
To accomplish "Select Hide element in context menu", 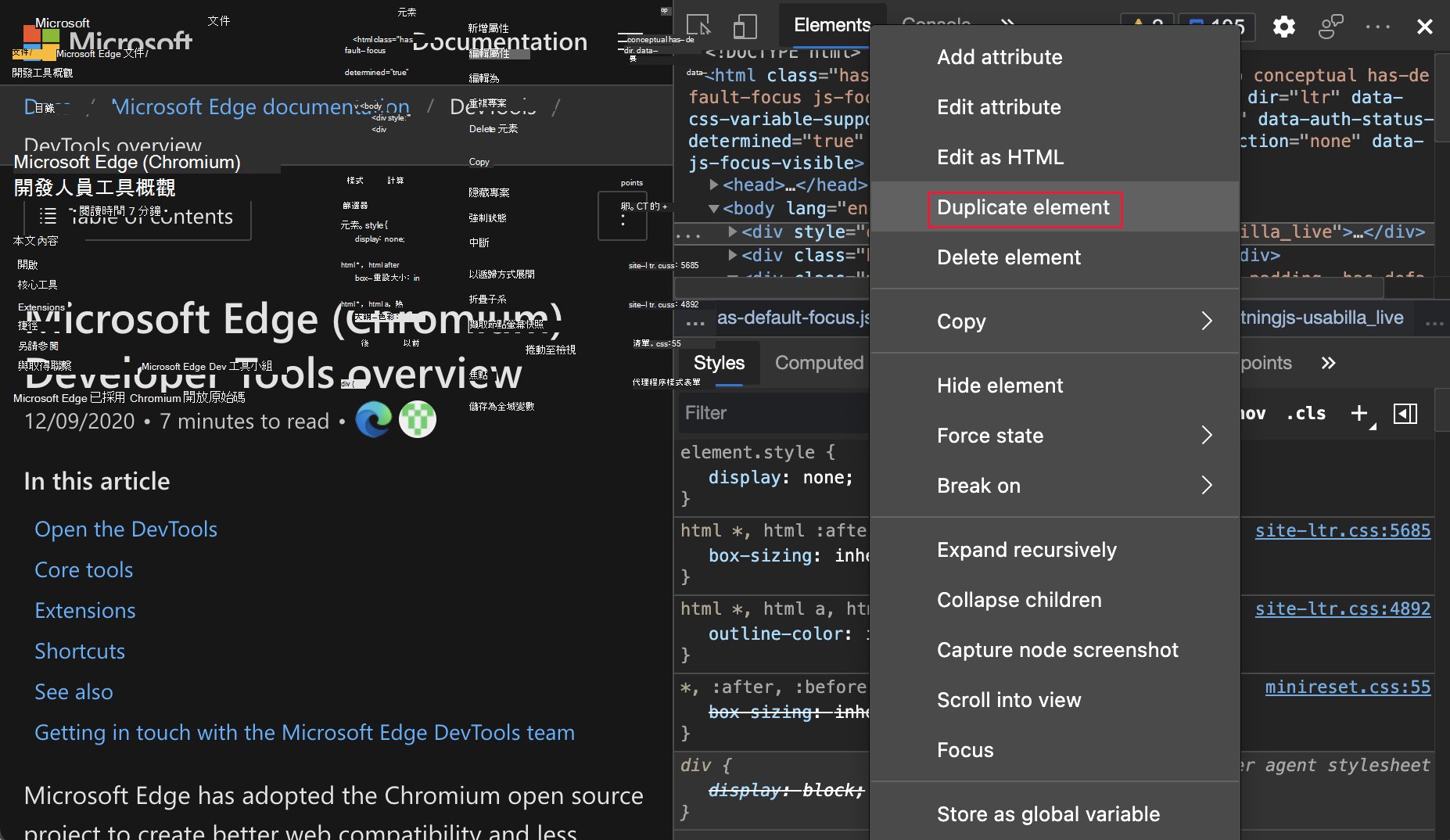I will (x=1055, y=385).
